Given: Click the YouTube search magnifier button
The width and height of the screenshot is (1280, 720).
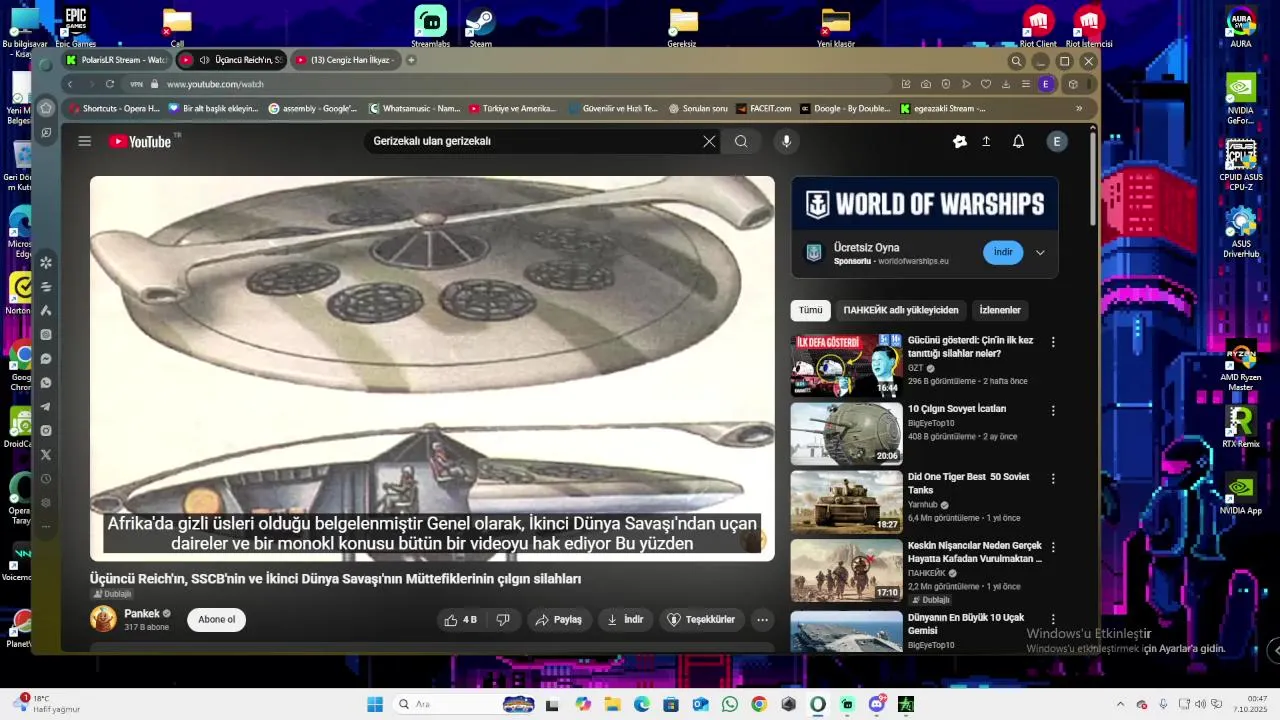Looking at the screenshot, I should [741, 142].
